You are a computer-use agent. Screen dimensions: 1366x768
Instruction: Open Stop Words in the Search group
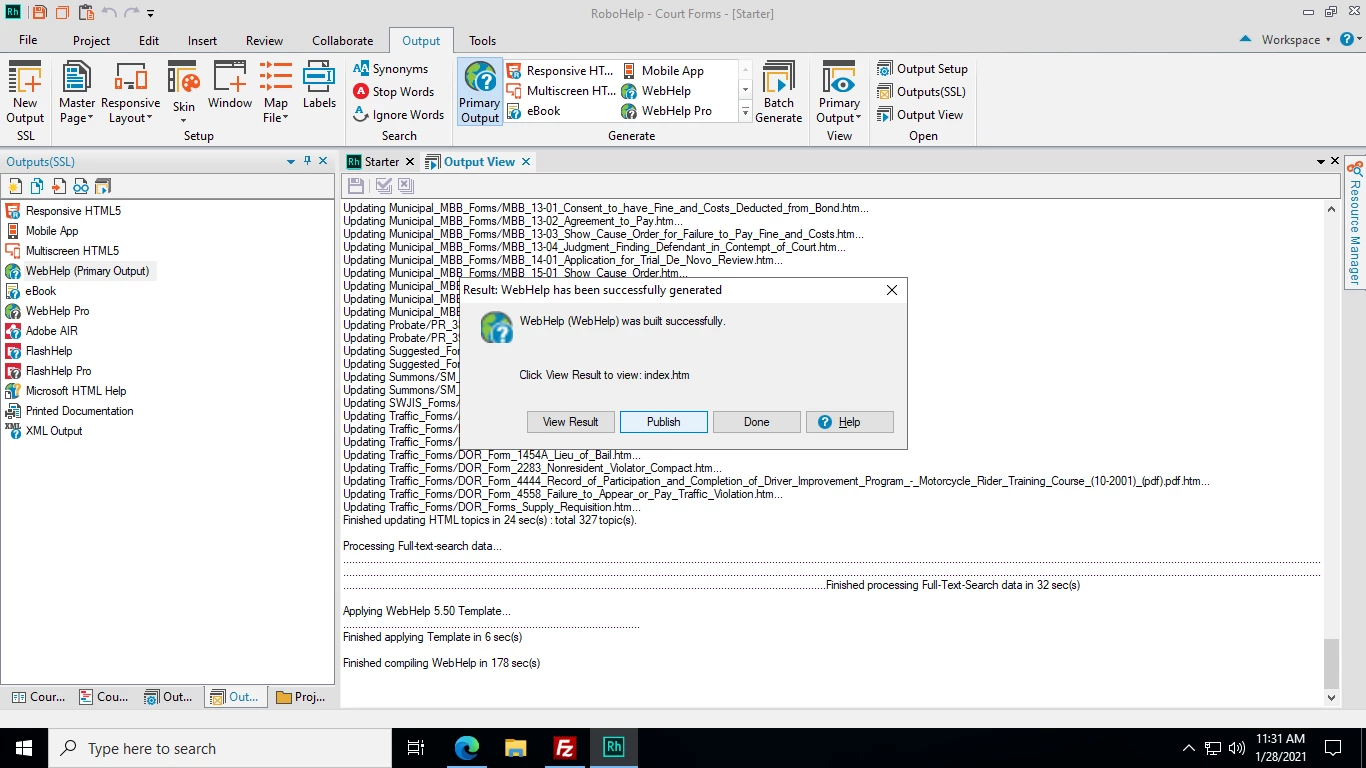[x=394, y=92]
